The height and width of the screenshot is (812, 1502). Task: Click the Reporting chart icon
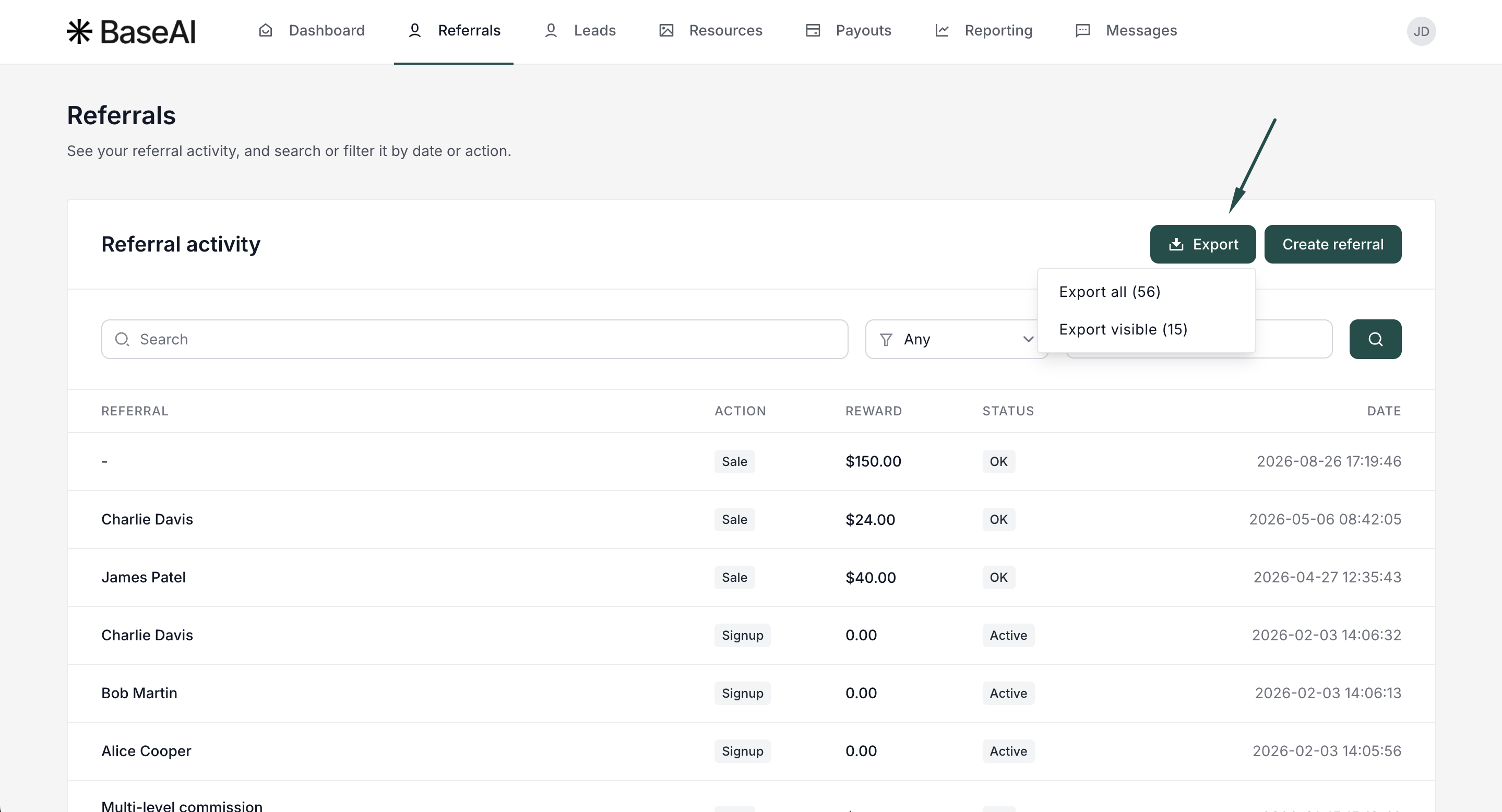pos(941,30)
